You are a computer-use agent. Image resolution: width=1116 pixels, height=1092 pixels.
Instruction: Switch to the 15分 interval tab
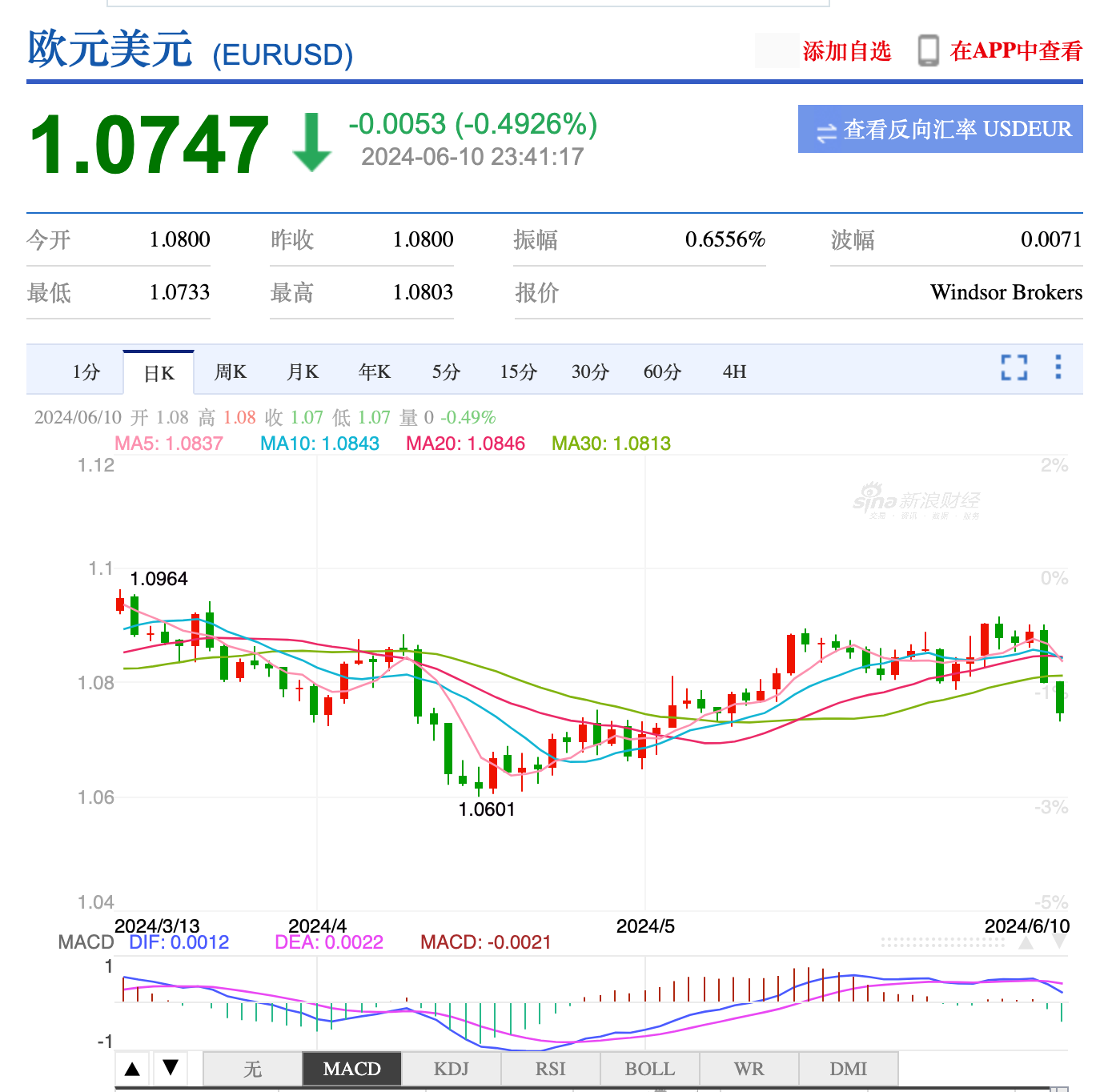point(516,371)
